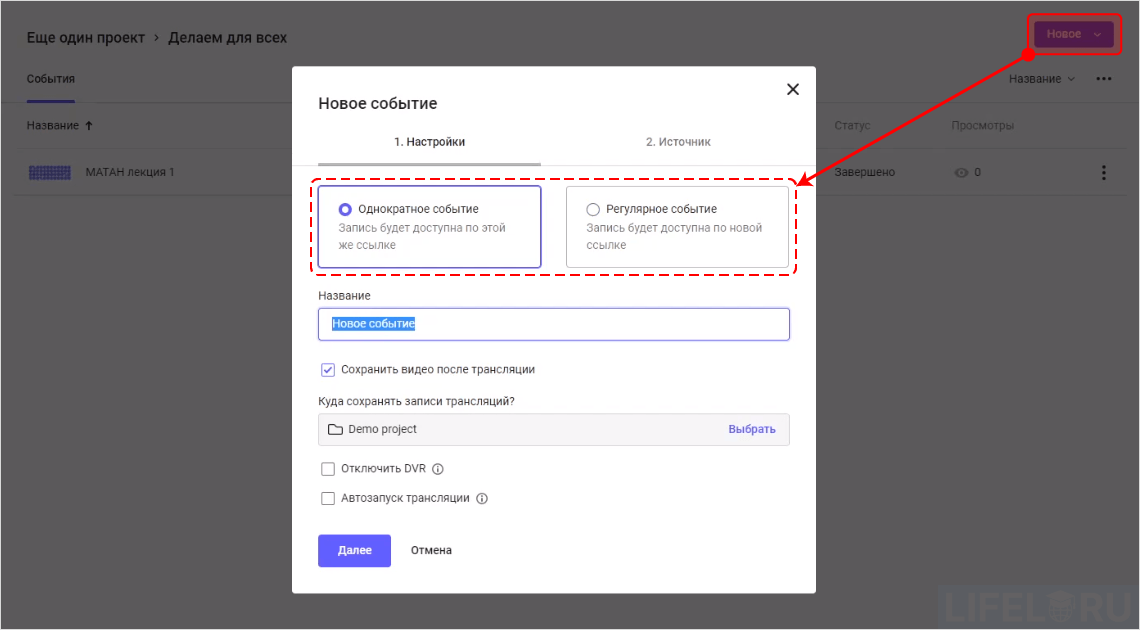Viewport: 1140px width, 630px height.
Task: Open the 1. Настройки tab
Action: click(429, 142)
